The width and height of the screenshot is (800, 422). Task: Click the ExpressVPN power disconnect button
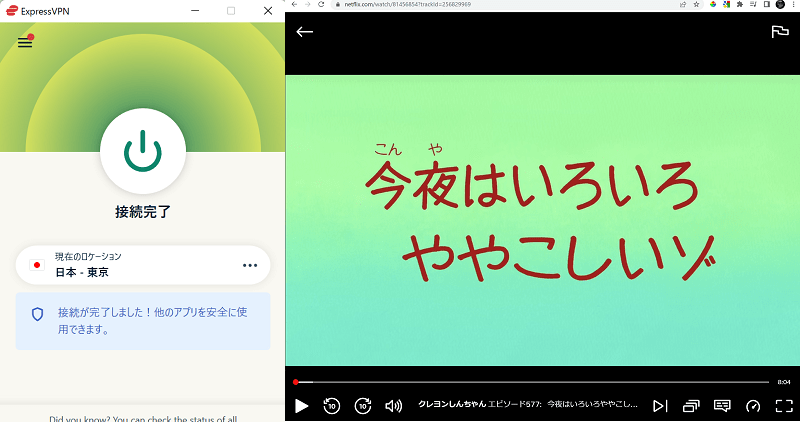[143, 151]
